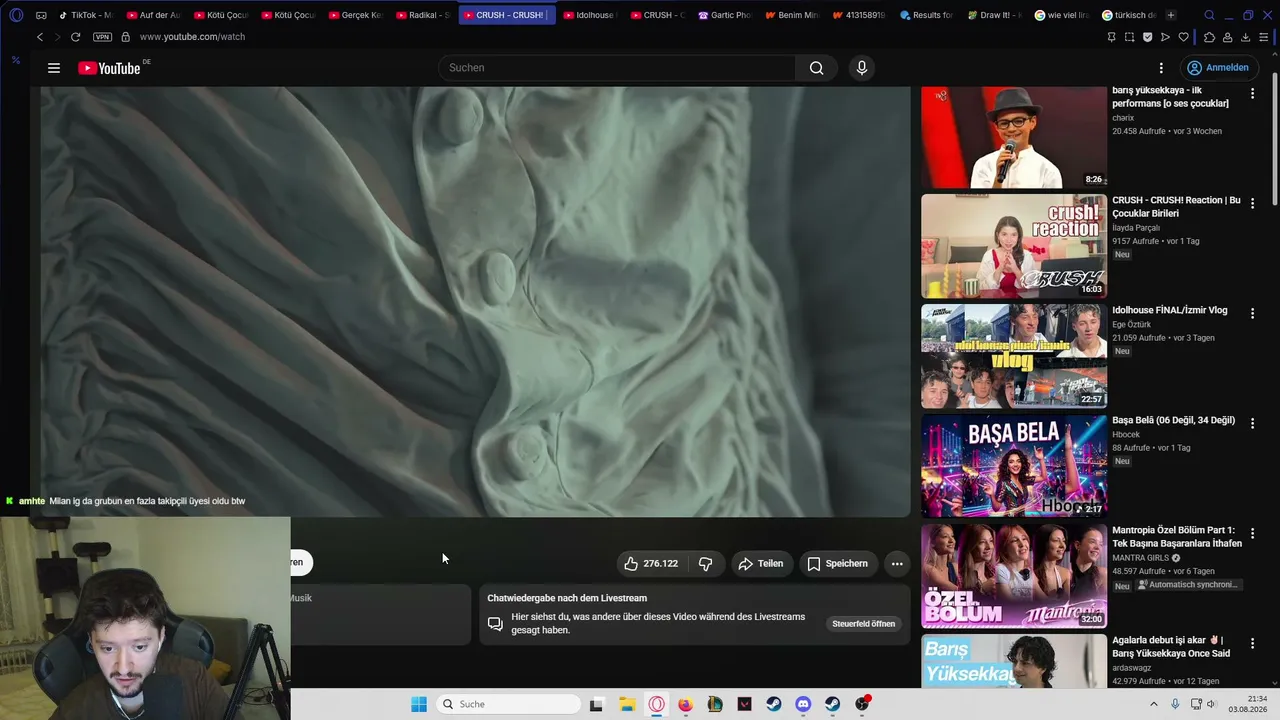1280x720 pixels.
Task: Dislike the video with thumbs down
Action: pyautogui.click(x=706, y=564)
